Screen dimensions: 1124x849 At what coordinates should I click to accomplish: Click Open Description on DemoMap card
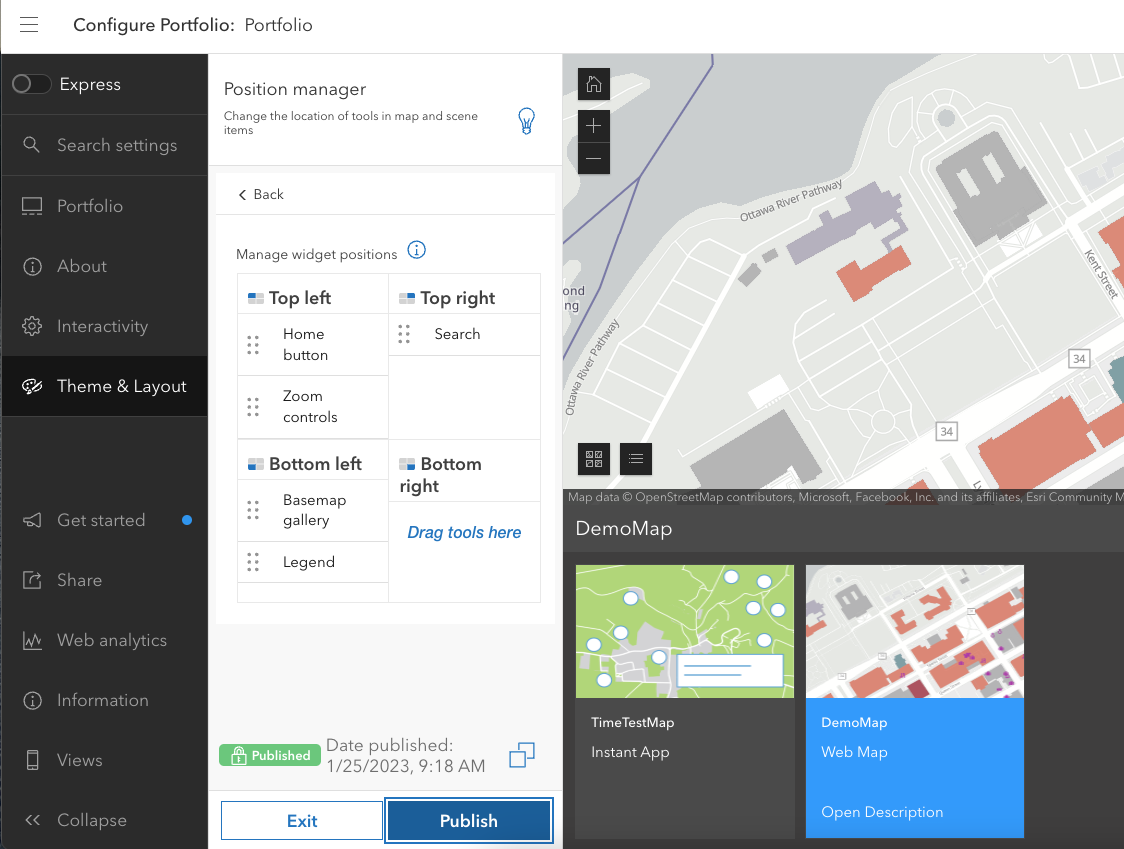882,812
